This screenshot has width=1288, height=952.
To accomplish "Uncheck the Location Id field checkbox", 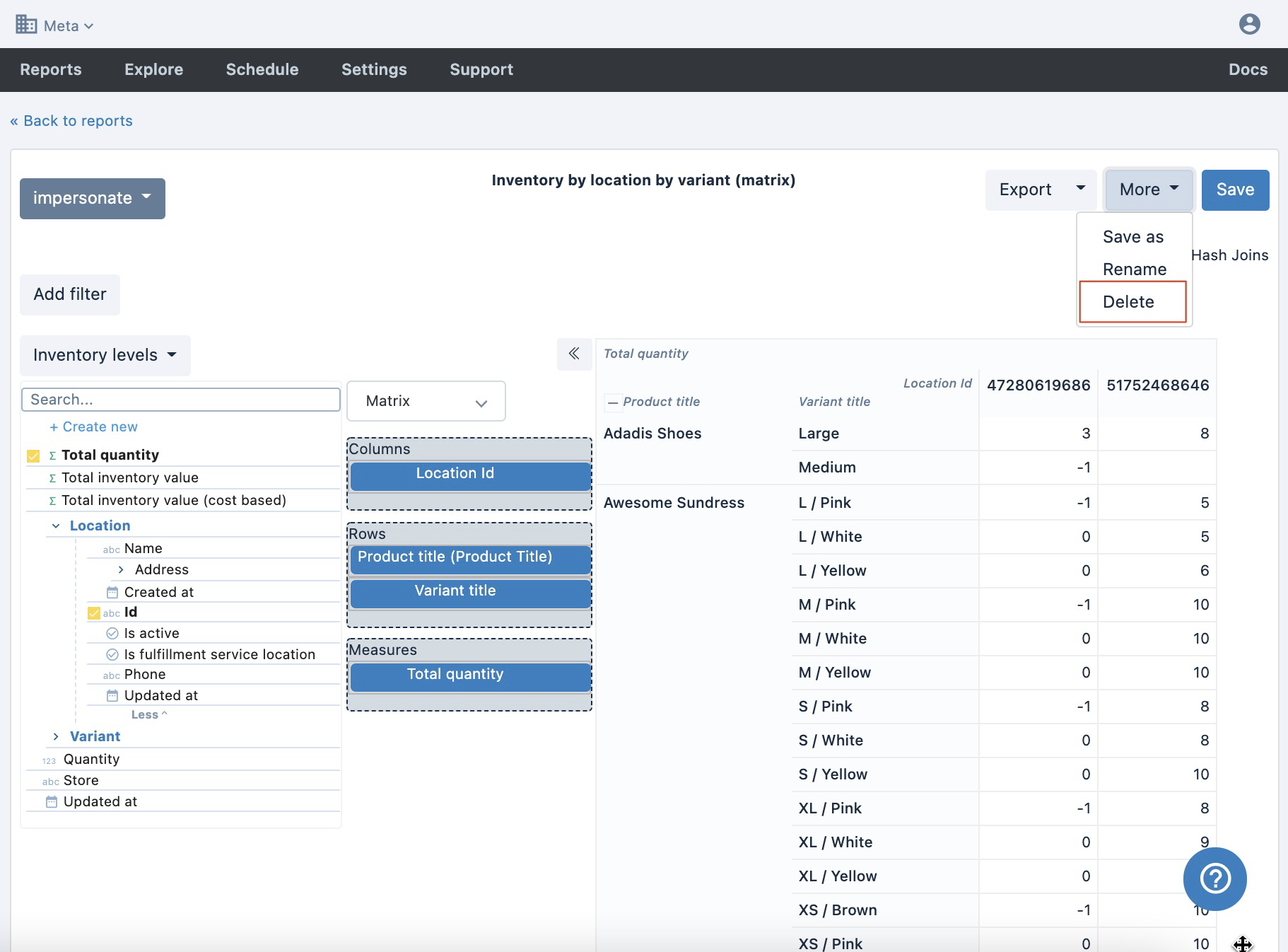I will (93, 613).
